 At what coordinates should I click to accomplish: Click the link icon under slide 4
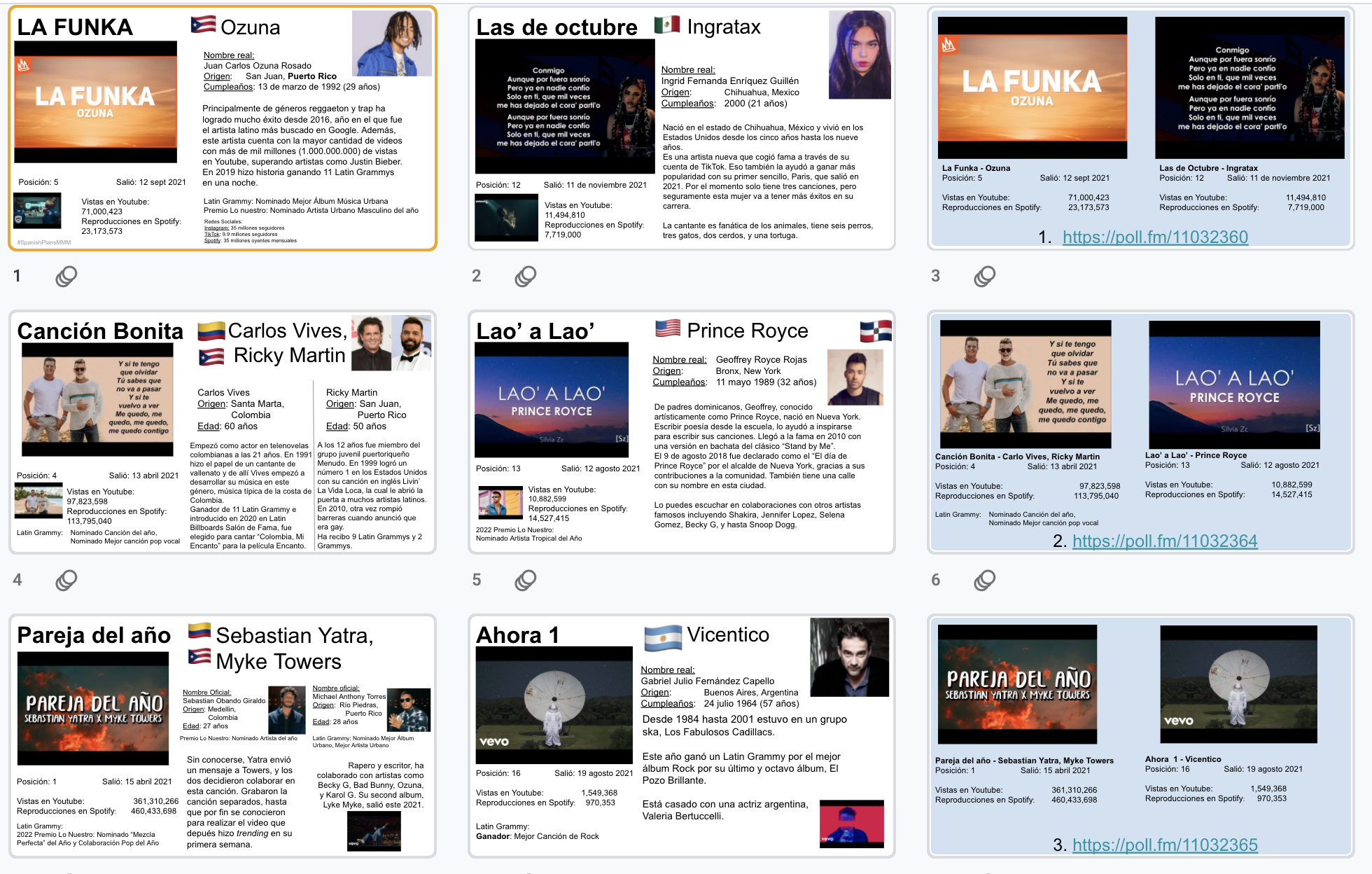[66, 581]
